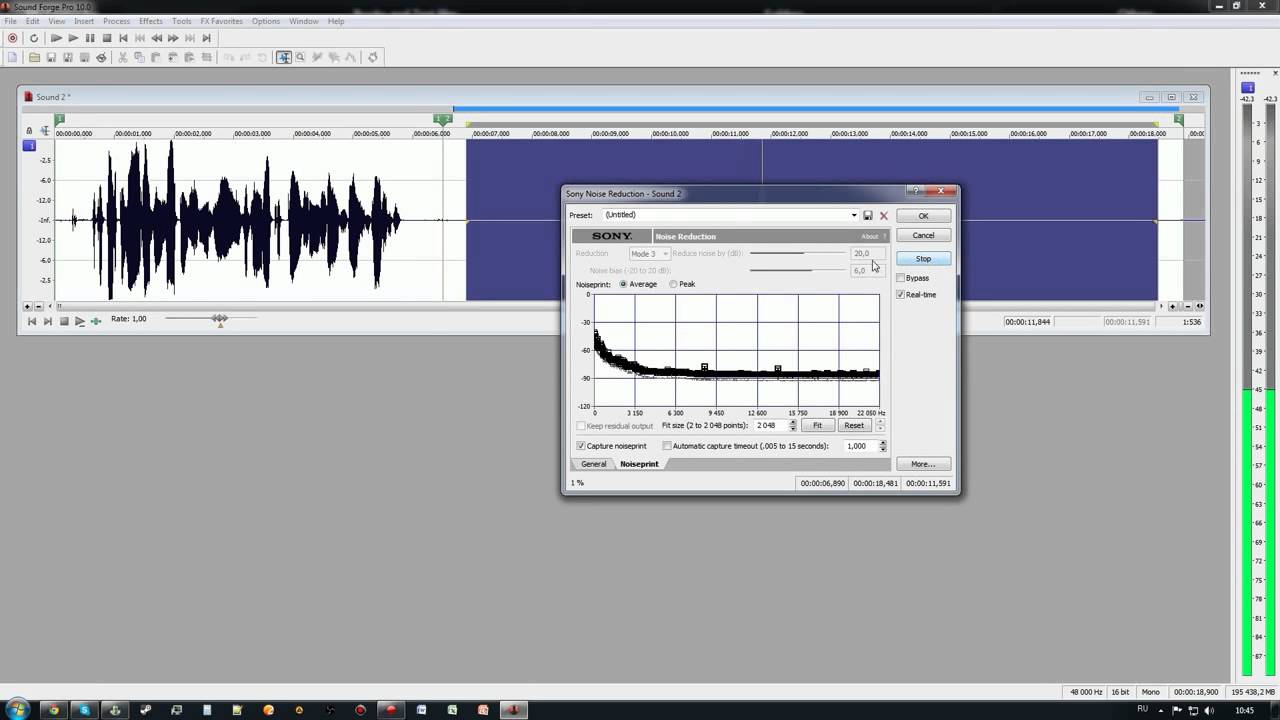
Task: Save the file with the Save icon
Action: coord(51,57)
